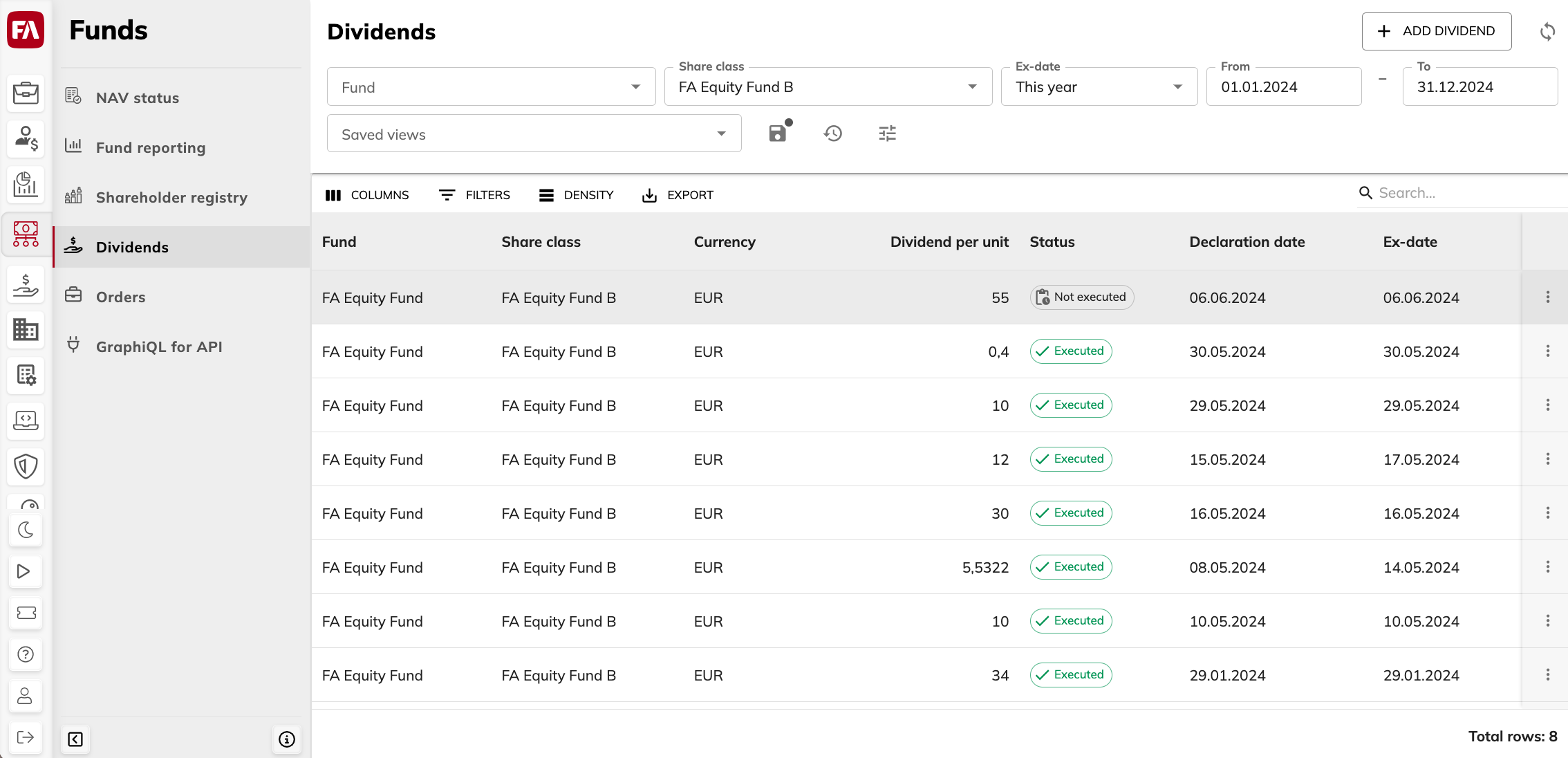Open the Funds module sidebar icon

(26, 234)
